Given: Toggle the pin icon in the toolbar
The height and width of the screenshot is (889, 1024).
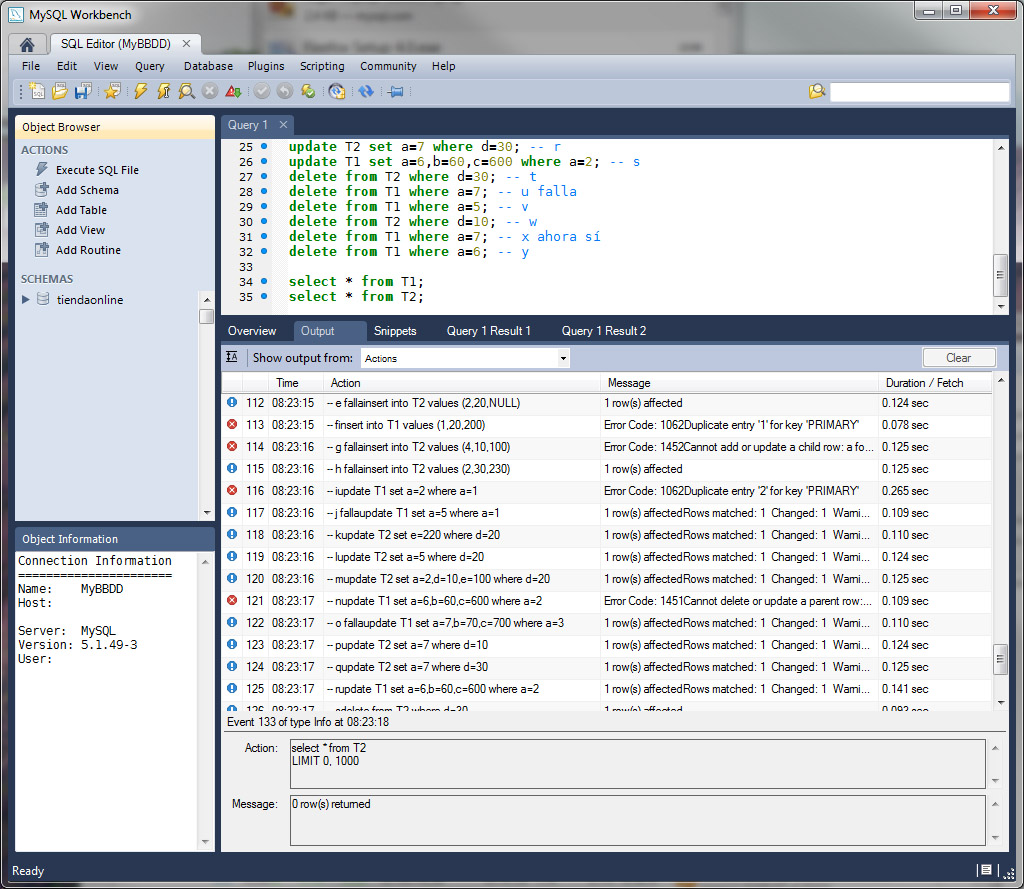Looking at the screenshot, I should point(395,91).
